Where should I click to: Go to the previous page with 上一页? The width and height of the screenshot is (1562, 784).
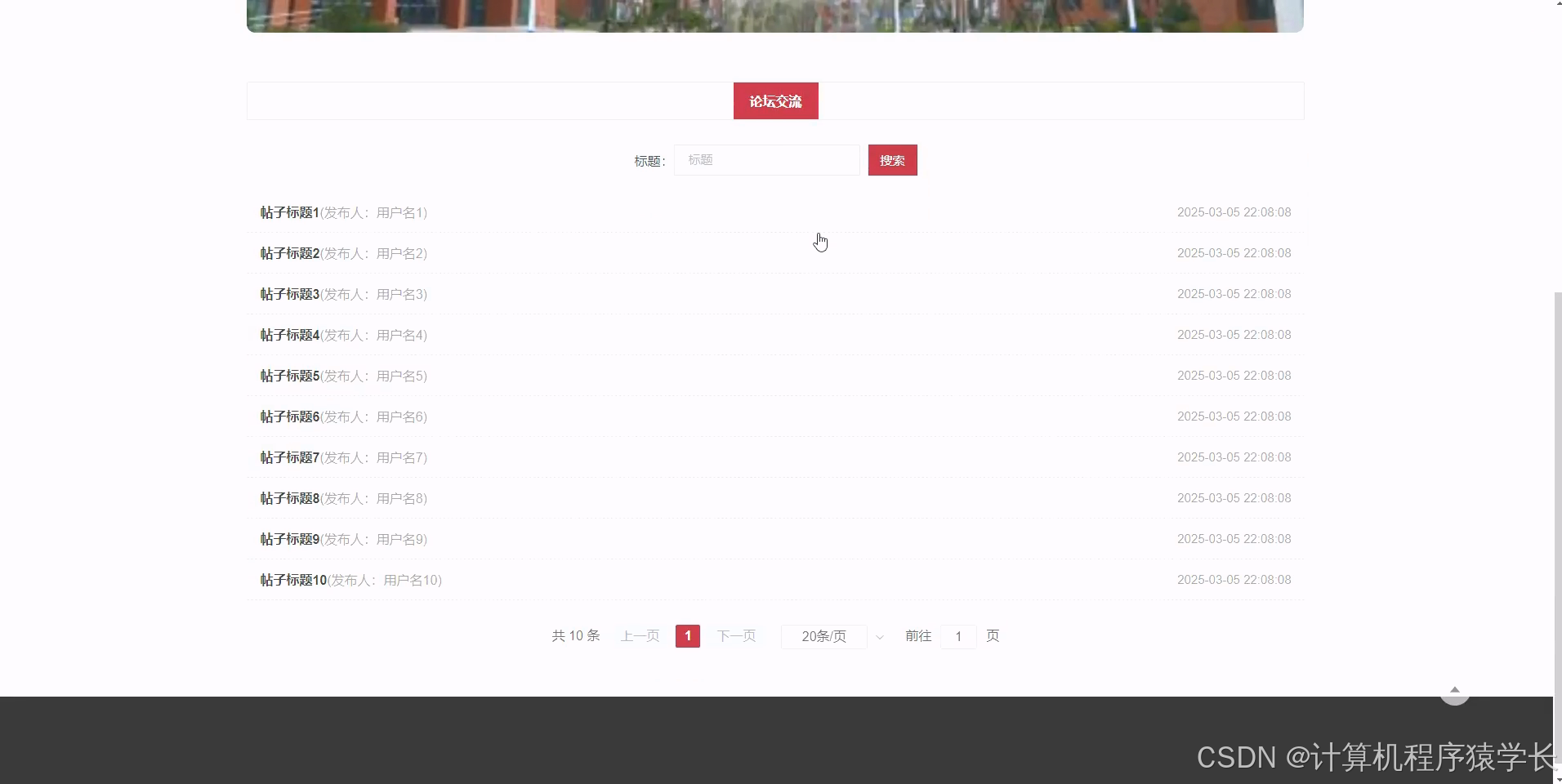point(639,635)
